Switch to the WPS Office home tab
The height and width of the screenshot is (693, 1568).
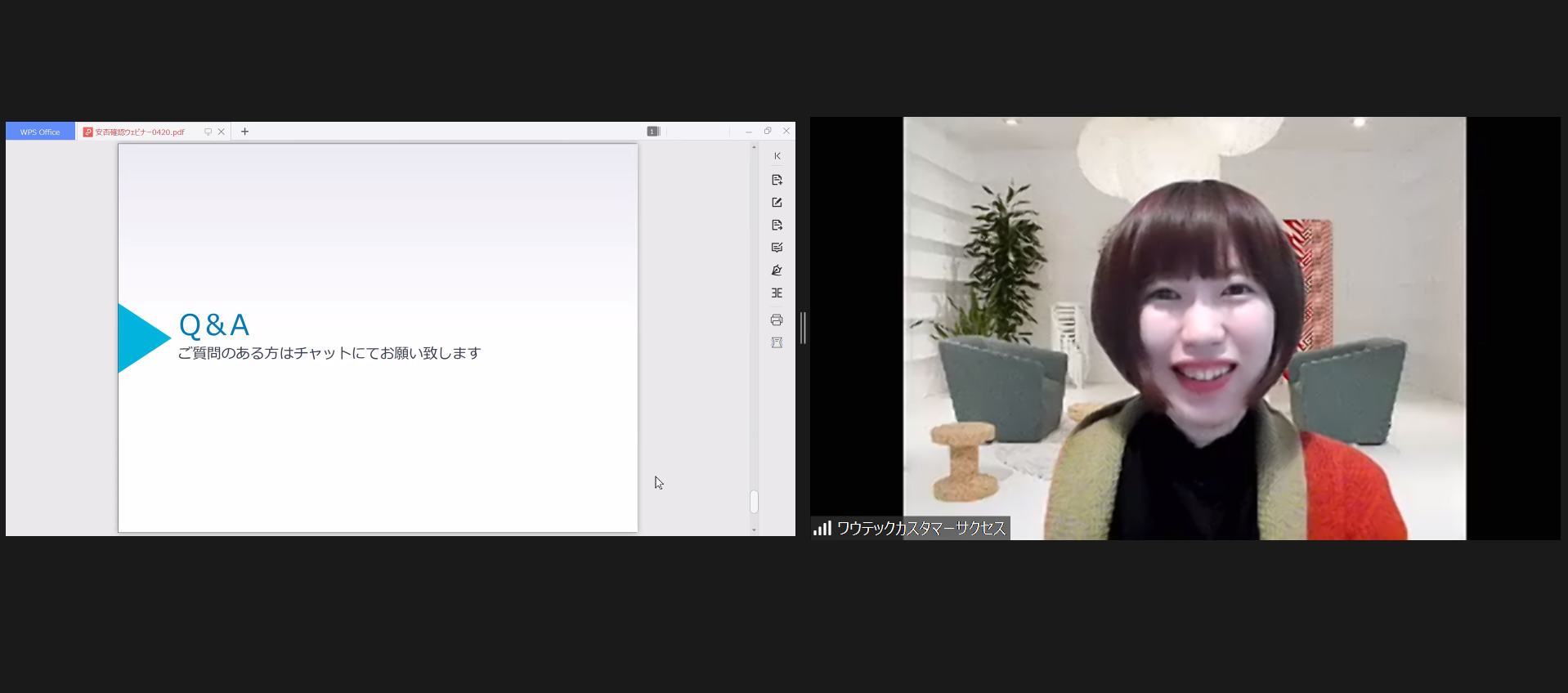click(40, 132)
